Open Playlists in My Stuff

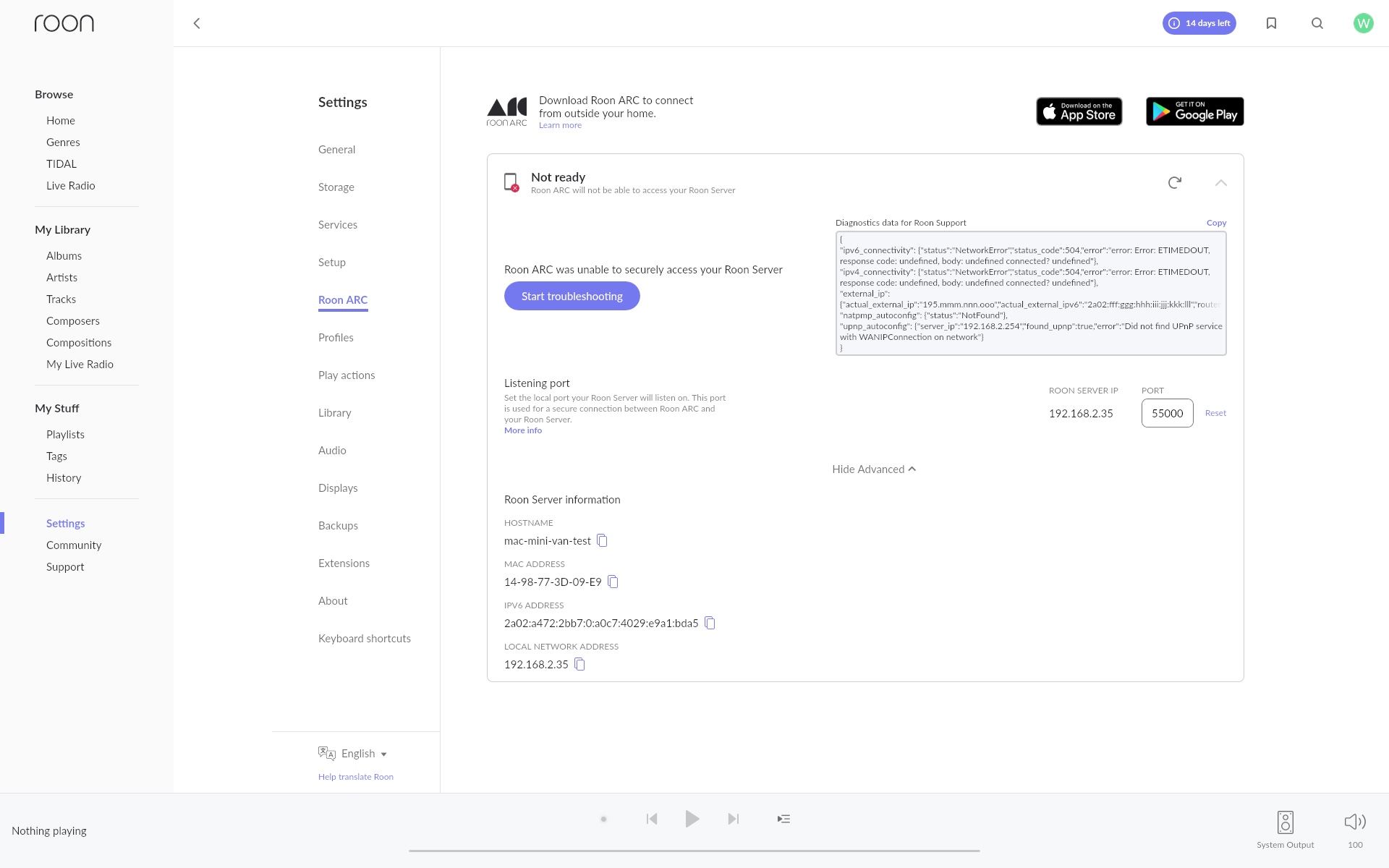[x=65, y=435]
